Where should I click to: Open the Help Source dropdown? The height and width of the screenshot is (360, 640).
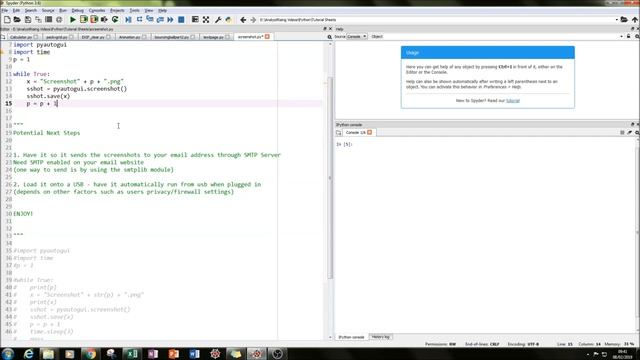tap(357, 37)
